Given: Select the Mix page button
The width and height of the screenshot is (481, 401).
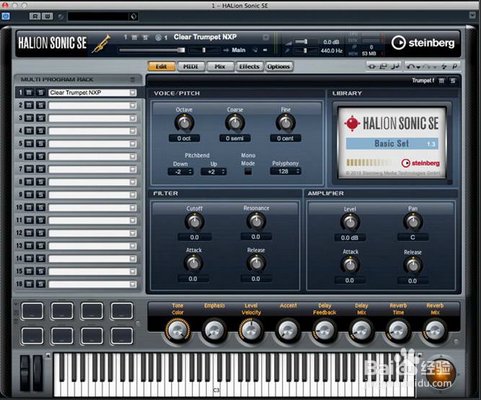Looking at the screenshot, I should 220,66.
